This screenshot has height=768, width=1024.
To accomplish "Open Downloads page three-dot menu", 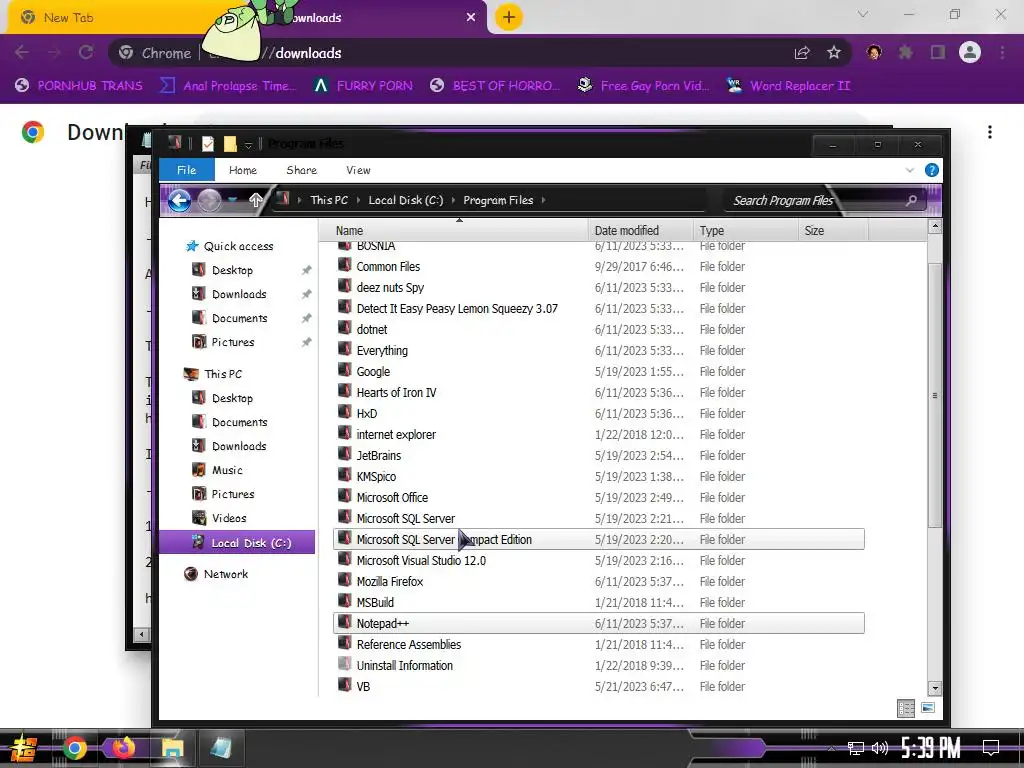I will (989, 132).
